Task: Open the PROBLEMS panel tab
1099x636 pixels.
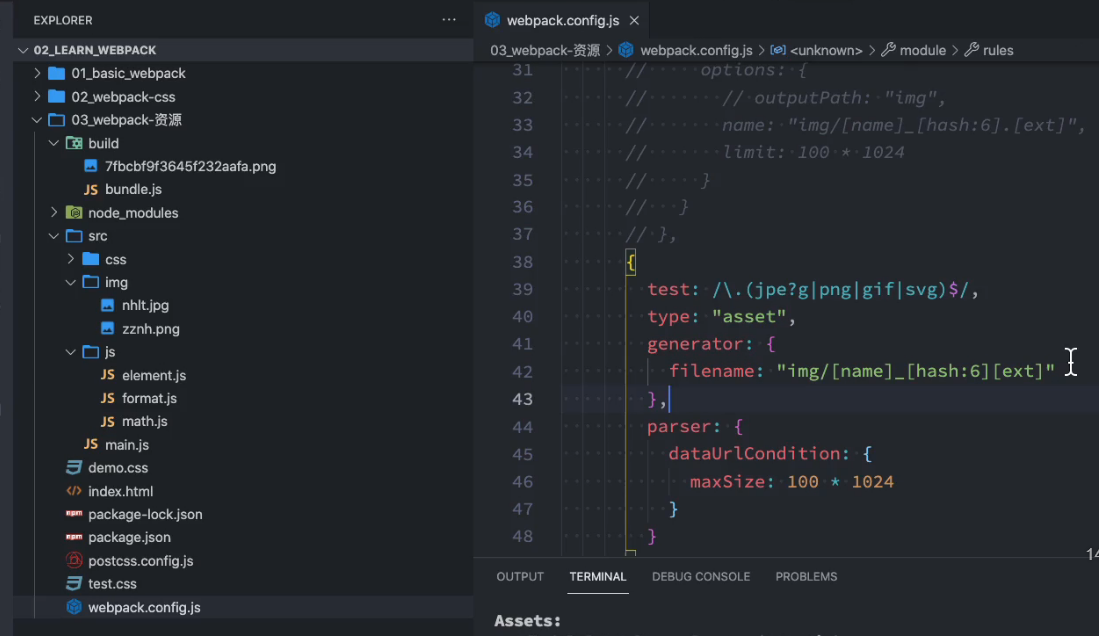Action: pyautogui.click(x=806, y=576)
